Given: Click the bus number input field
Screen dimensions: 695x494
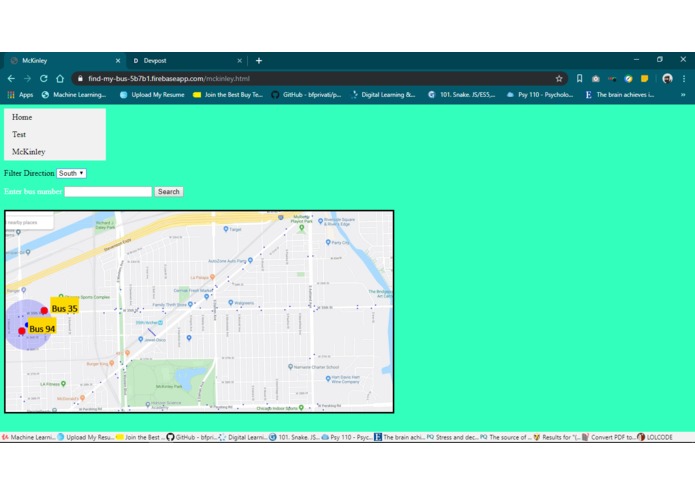Looking at the screenshot, I should click(x=108, y=191).
